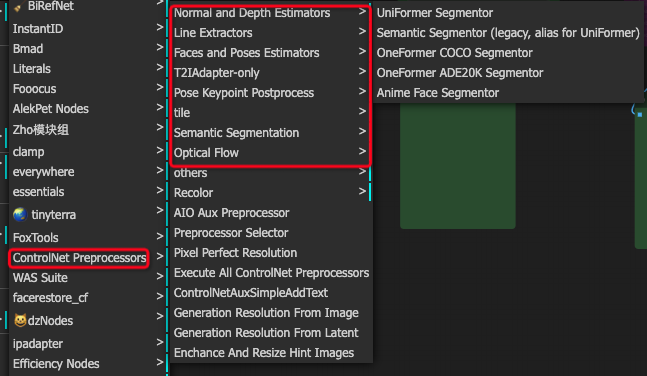Click the green node on canvas

pos(458,166)
